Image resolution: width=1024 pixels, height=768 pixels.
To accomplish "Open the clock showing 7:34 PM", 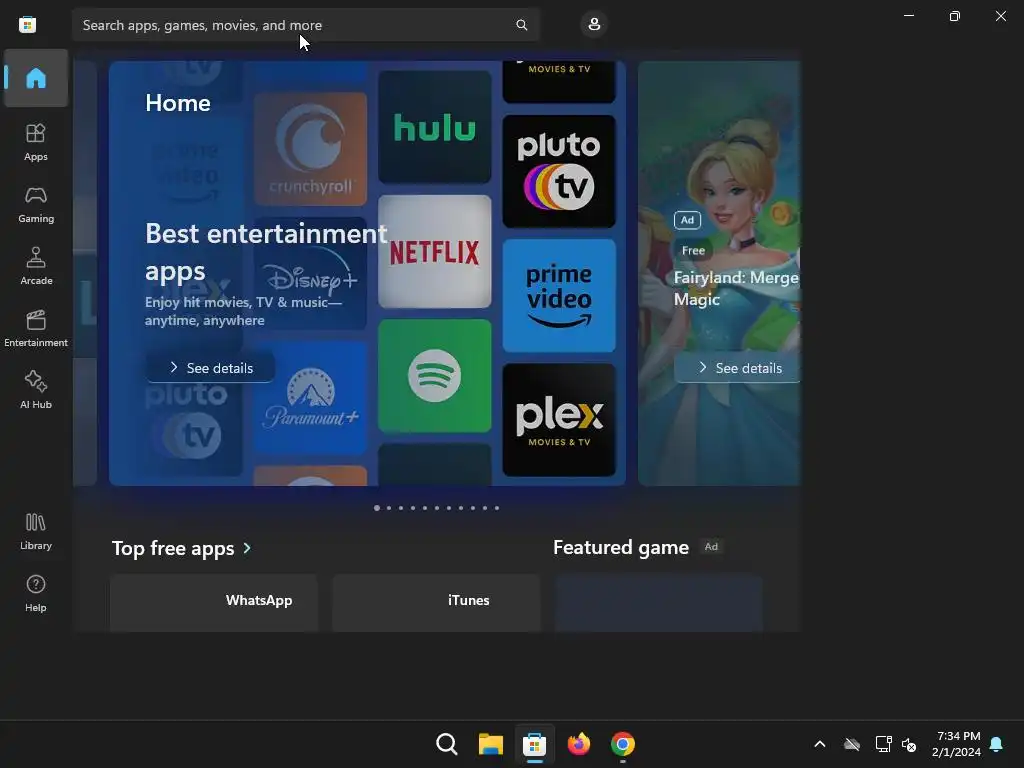I will 957,744.
